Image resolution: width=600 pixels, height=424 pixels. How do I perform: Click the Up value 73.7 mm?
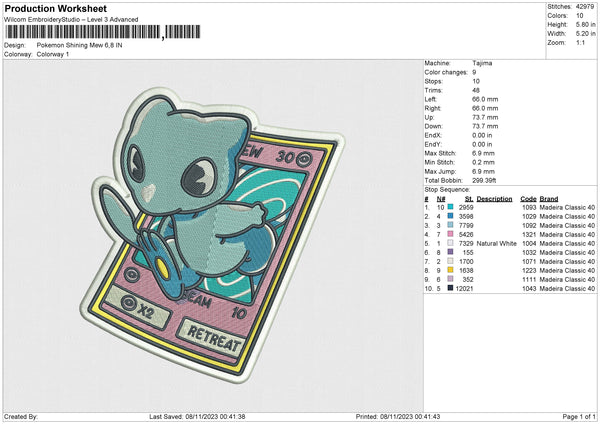pos(485,117)
